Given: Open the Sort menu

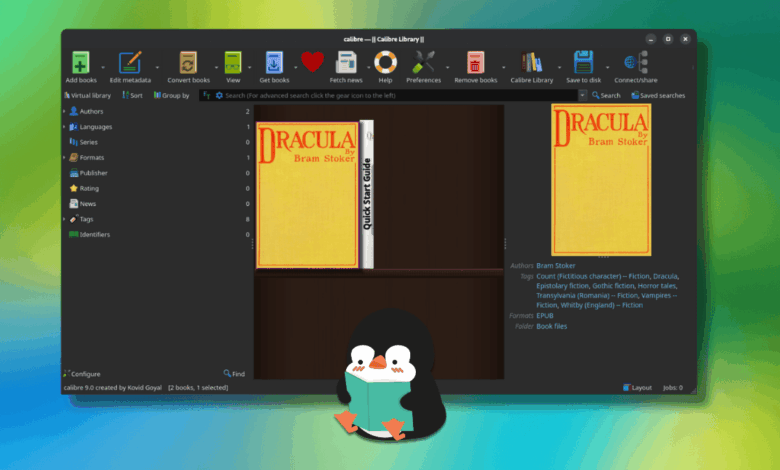Looking at the screenshot, I should click(132, 95).
